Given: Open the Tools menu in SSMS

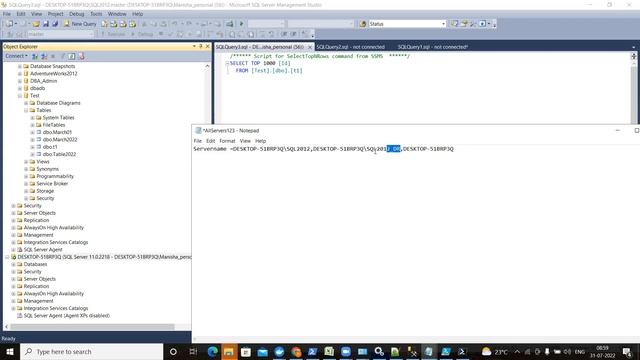Looking at the screenshot, I should click(96, 14).
